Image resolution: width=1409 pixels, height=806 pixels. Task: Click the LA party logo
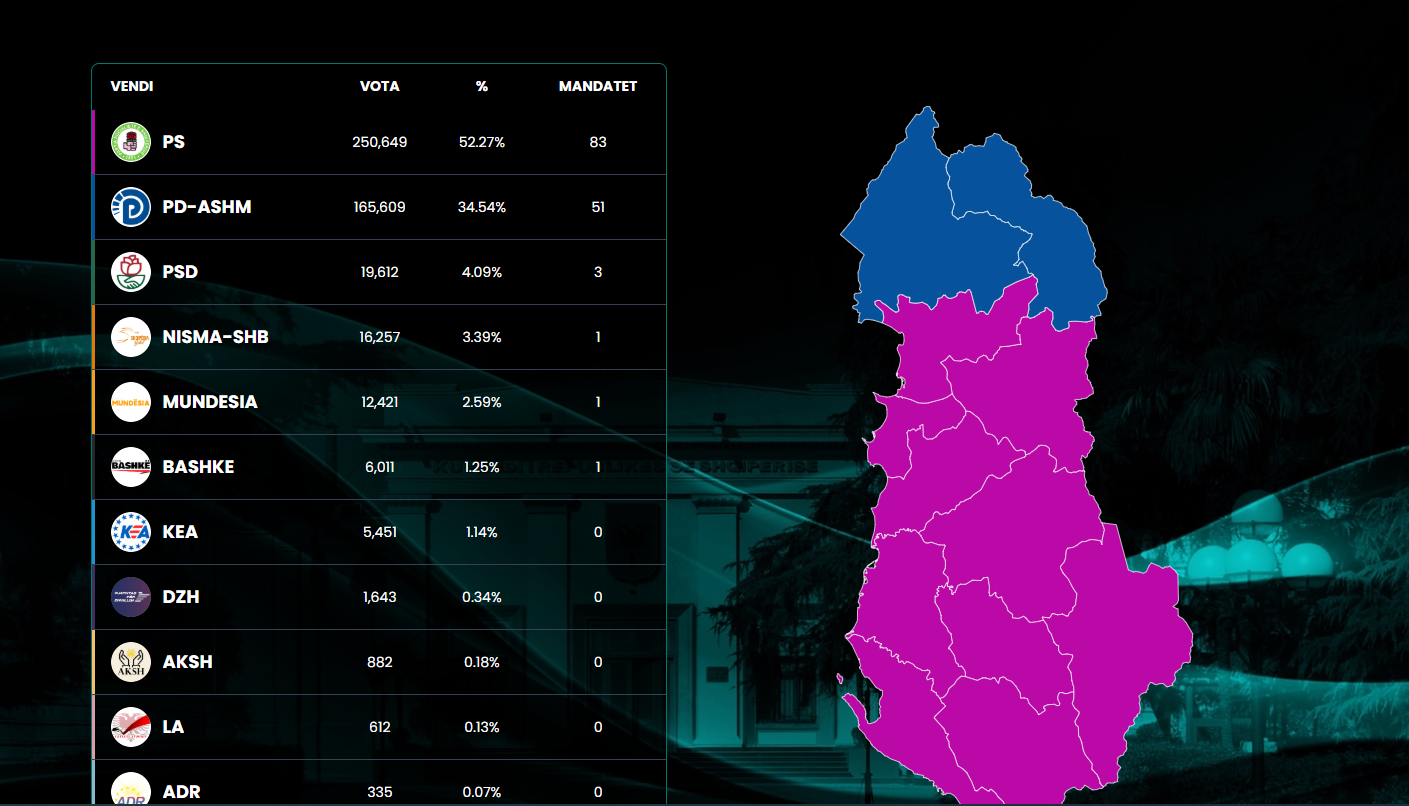(131, 727)
